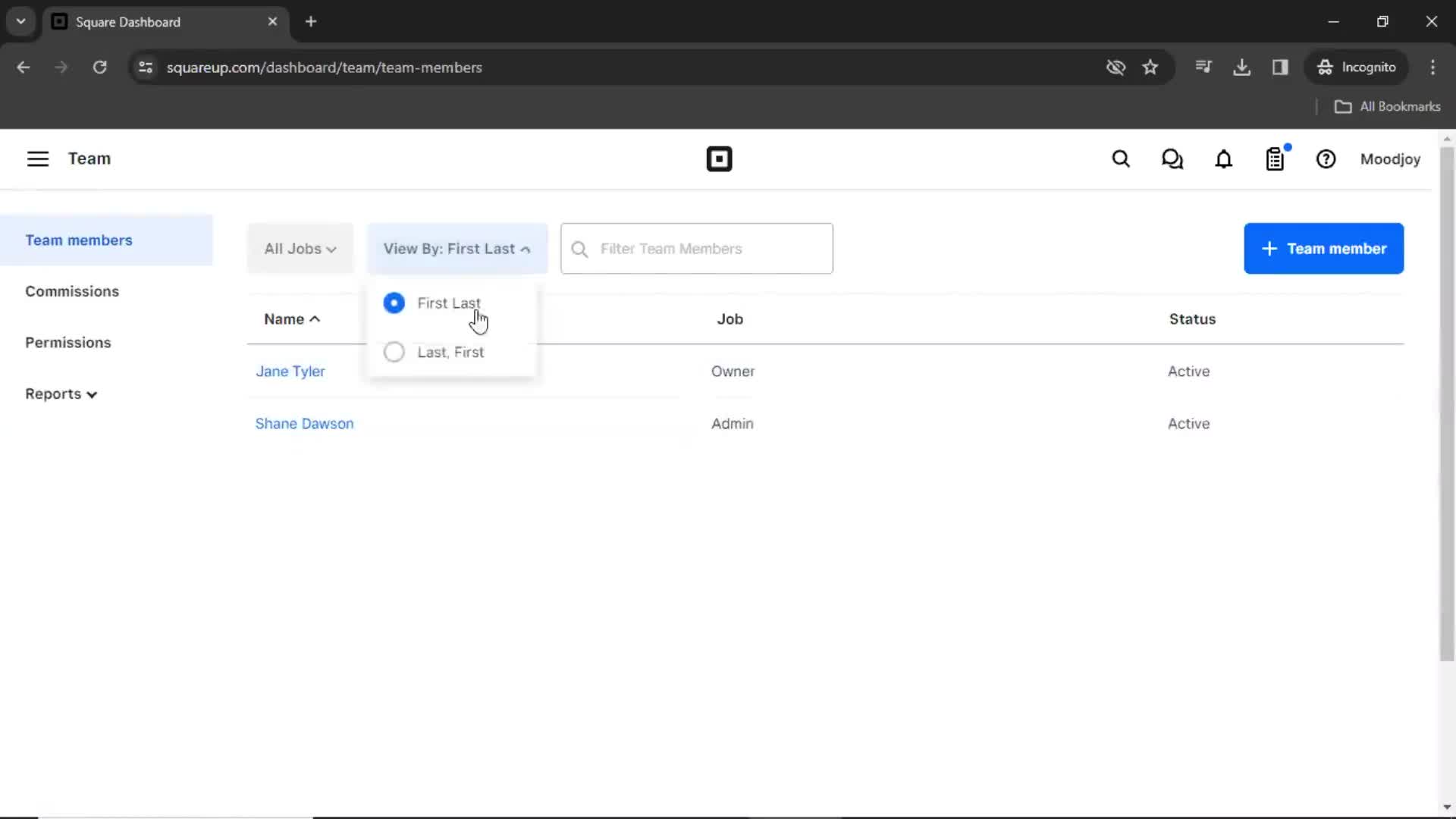The height and width of the screenshot is (819, 1456).
Task: Open the notifications bell icon
Action: [1224, 159]
